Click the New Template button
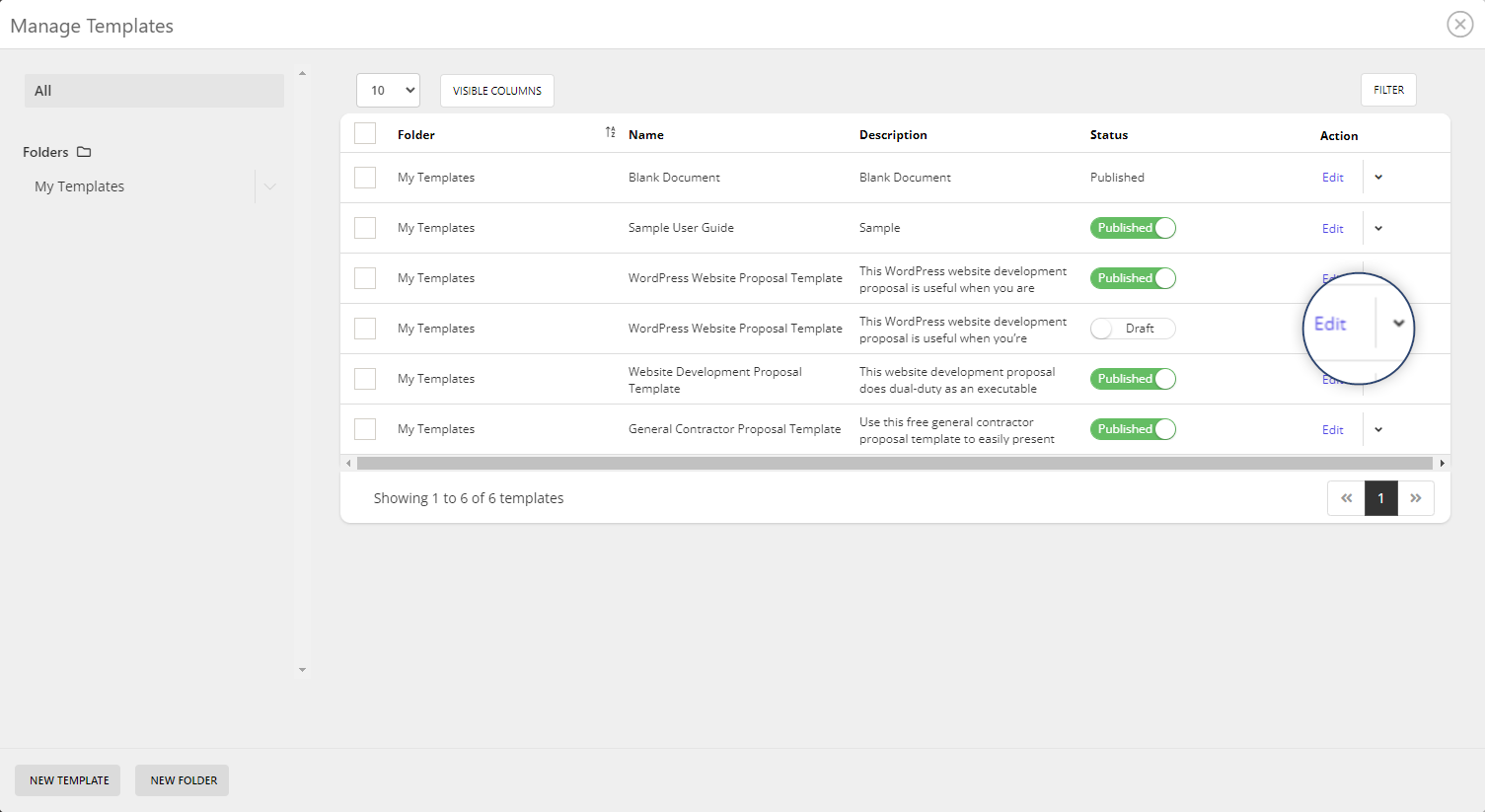Image resolution: width=1485 pixels, height=812 pixels. pyautogui.click(x=67, y=779)
